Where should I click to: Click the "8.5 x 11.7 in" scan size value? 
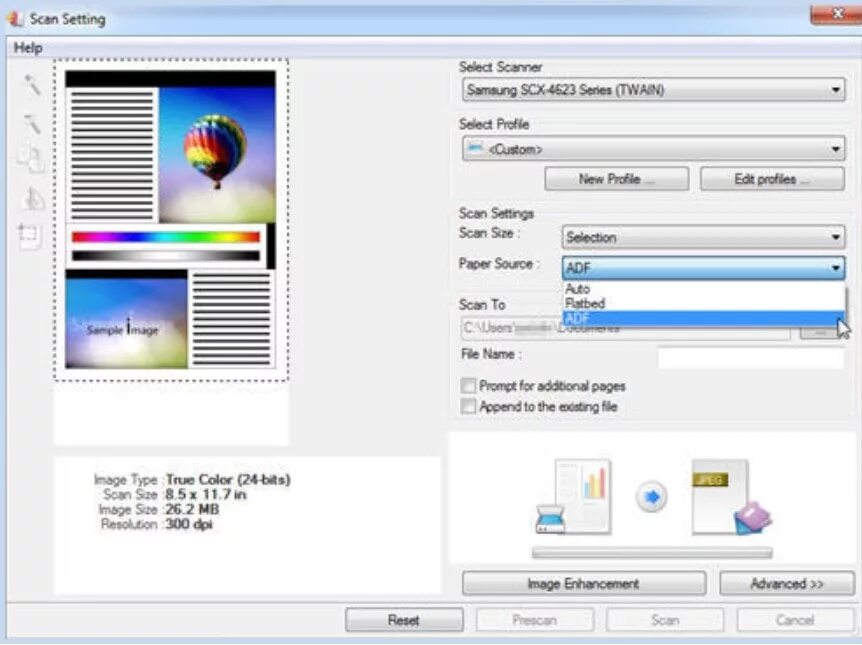(206, 494)
